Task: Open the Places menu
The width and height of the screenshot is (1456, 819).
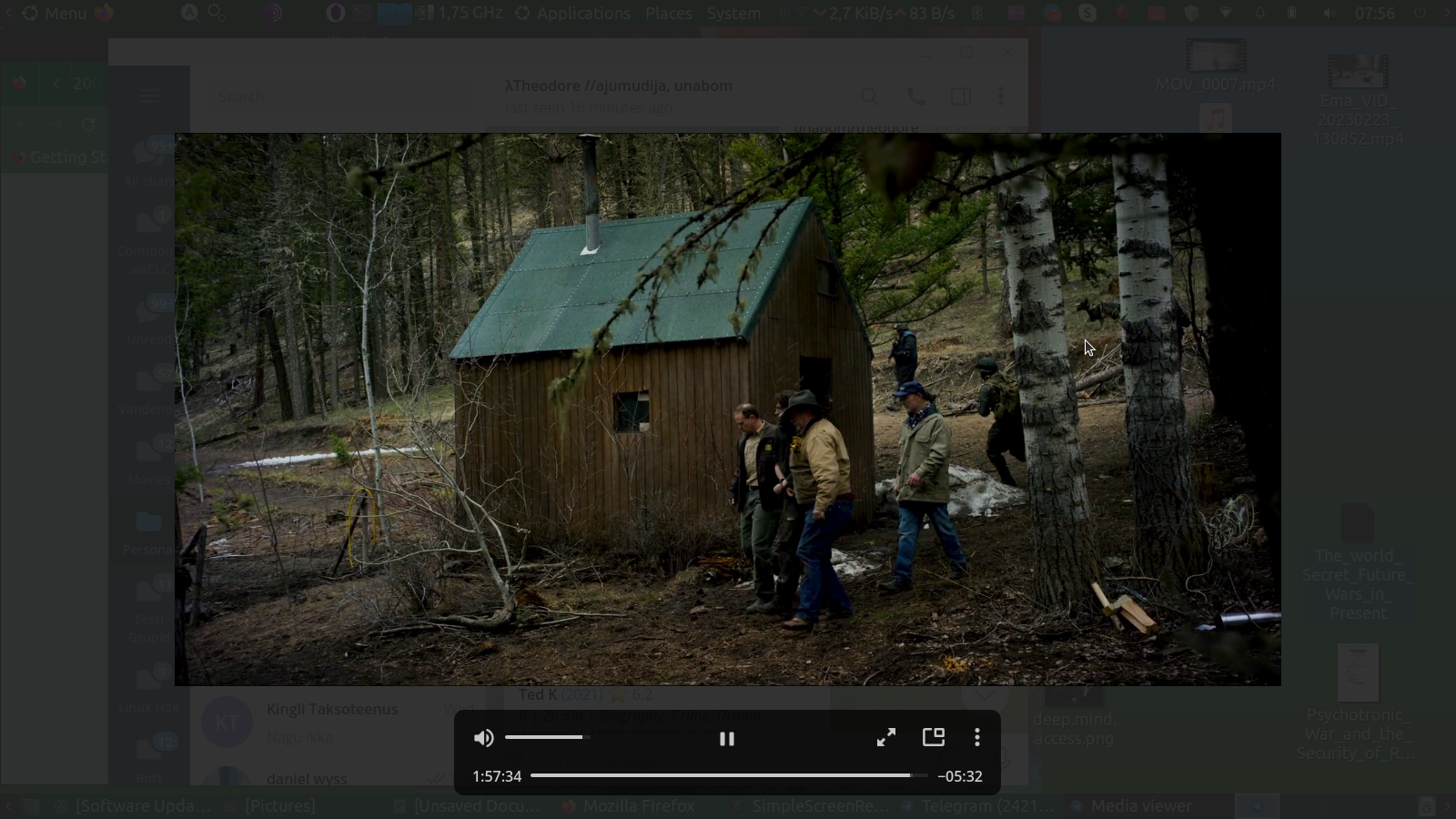Action: point(669,13)
